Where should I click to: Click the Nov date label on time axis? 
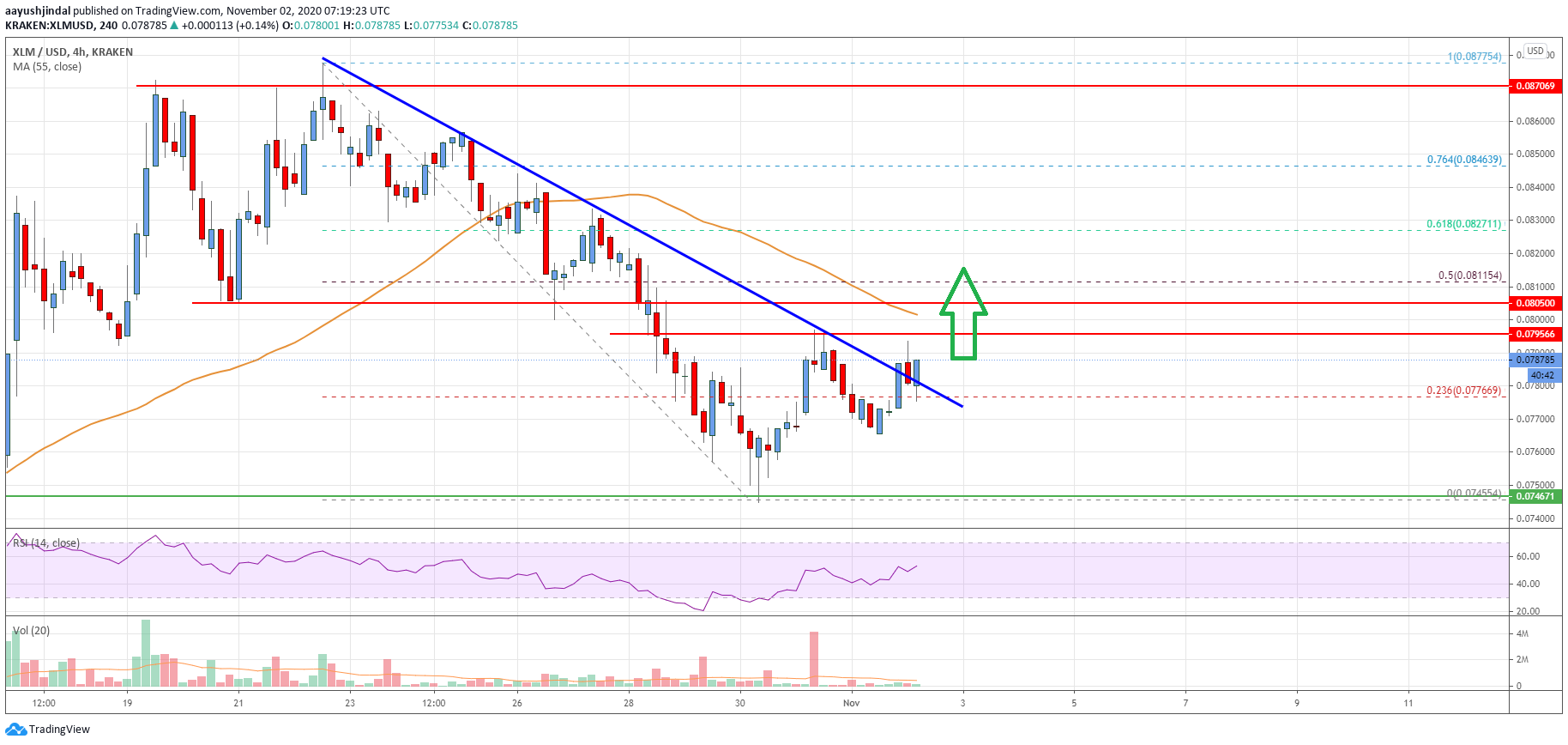click(851, 703)
